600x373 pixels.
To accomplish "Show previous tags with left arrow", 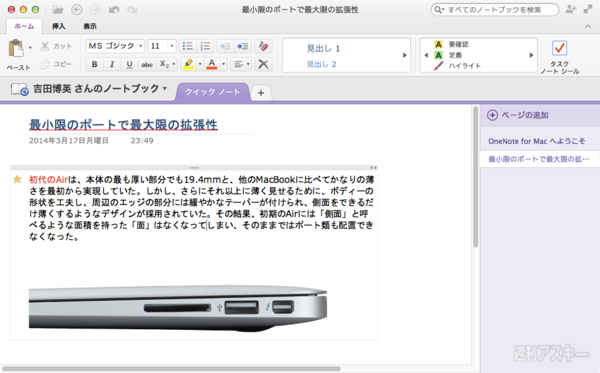I will point(426,55).
